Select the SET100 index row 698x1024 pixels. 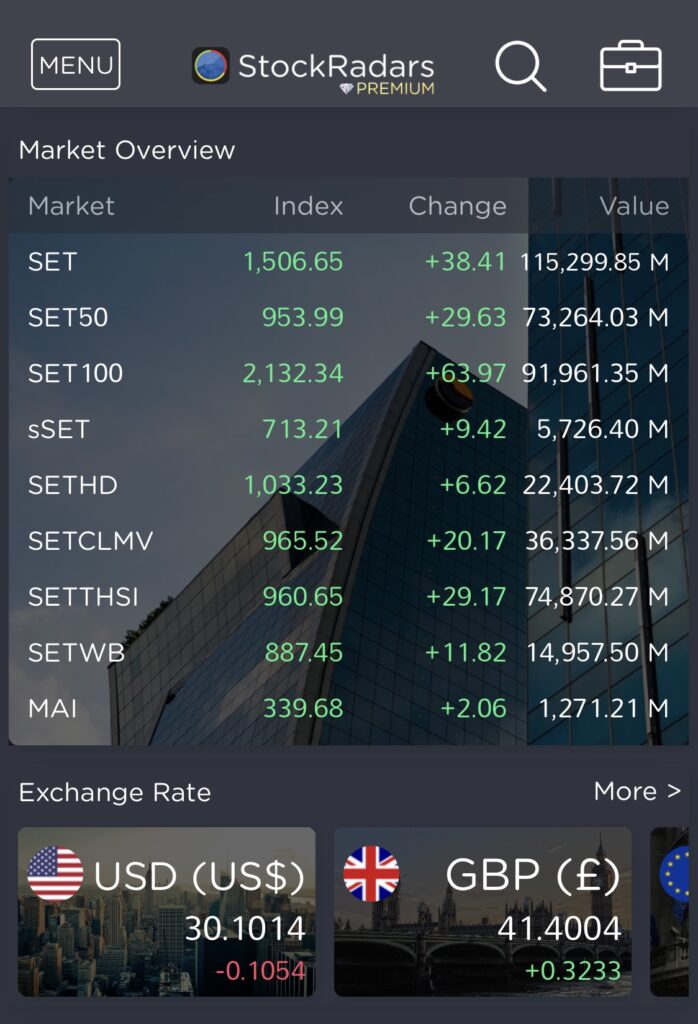(x=348, y=374)
